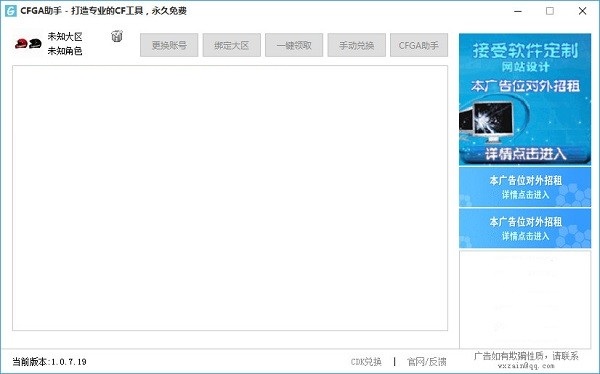Open the CDK兑换 link
This screenshot has width=600, height=374.
(x=366, y=362)
